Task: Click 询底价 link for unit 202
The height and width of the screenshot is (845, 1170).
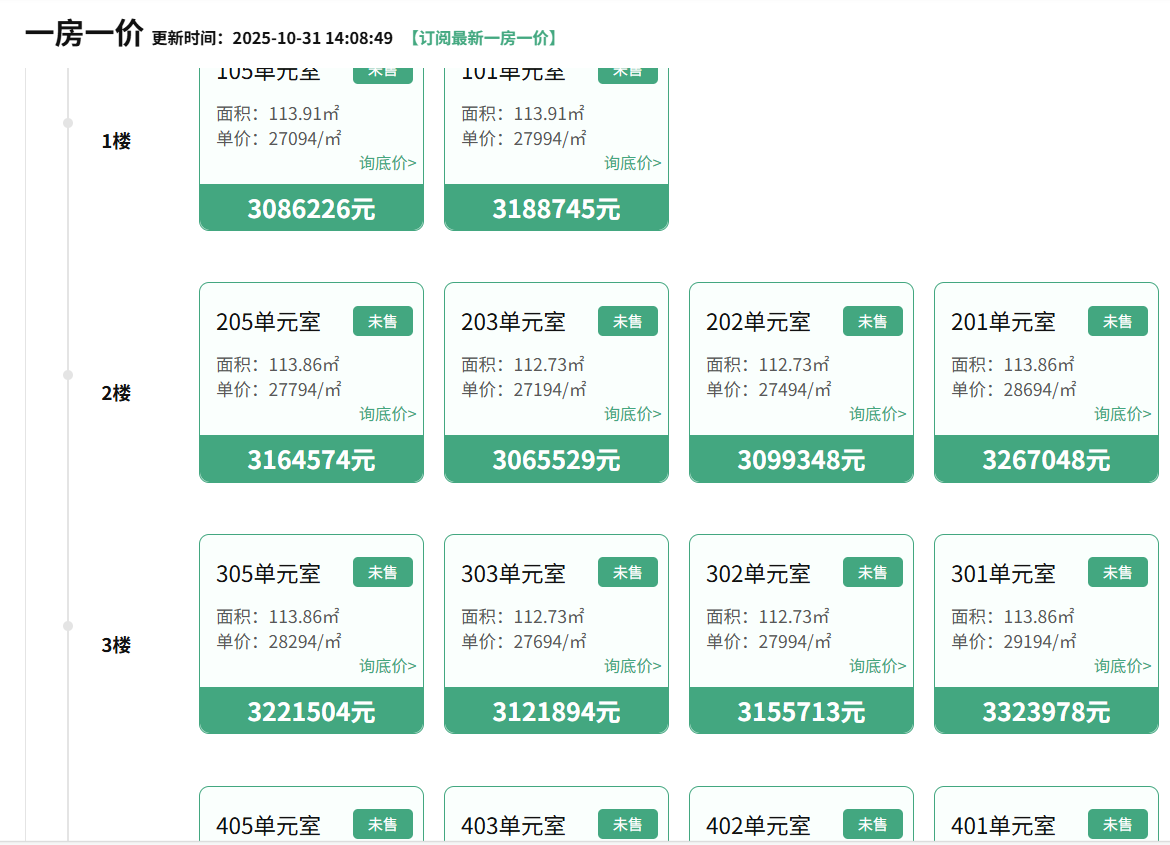Action: tap(878, 414)
